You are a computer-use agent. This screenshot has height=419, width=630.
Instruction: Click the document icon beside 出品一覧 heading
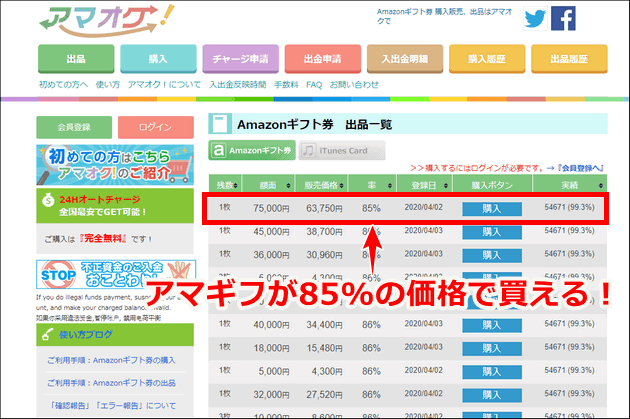click(x=220, y=124)
